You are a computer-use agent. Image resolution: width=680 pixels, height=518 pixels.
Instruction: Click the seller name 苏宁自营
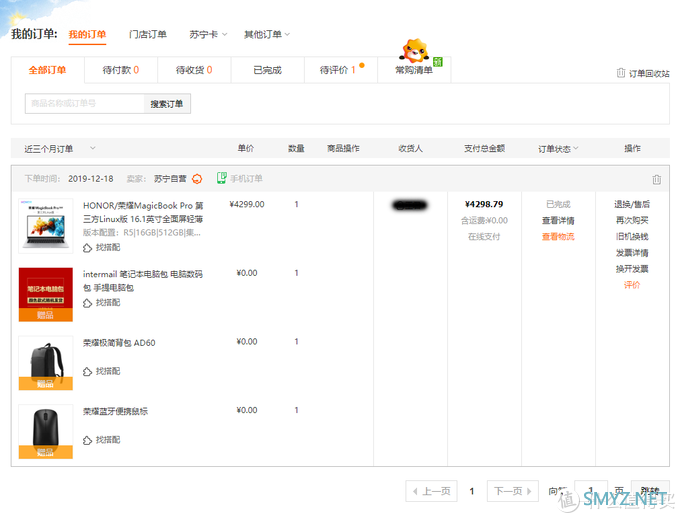tap(170, 179)
